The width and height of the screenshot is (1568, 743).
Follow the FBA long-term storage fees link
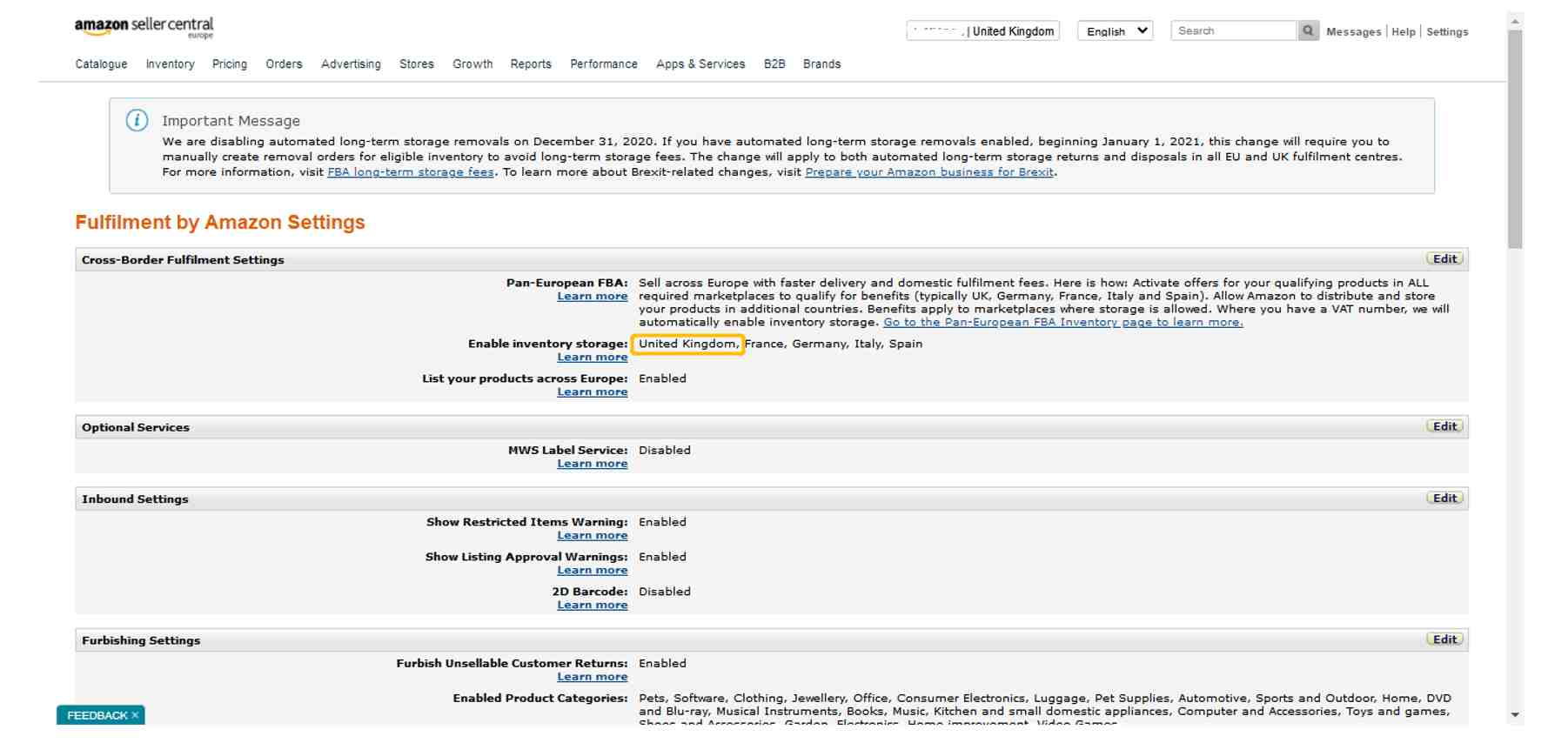(x=411, y=172)
